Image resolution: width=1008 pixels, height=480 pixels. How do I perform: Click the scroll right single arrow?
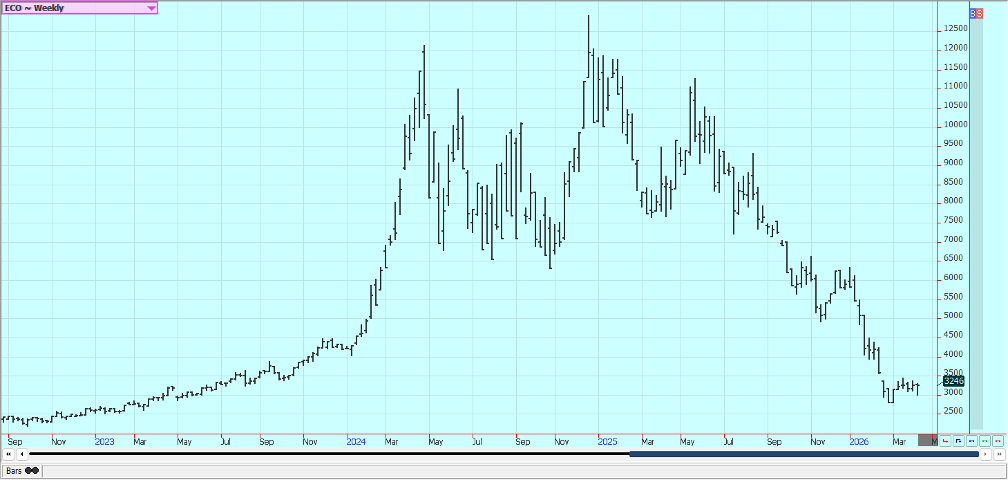pos(986,454)
